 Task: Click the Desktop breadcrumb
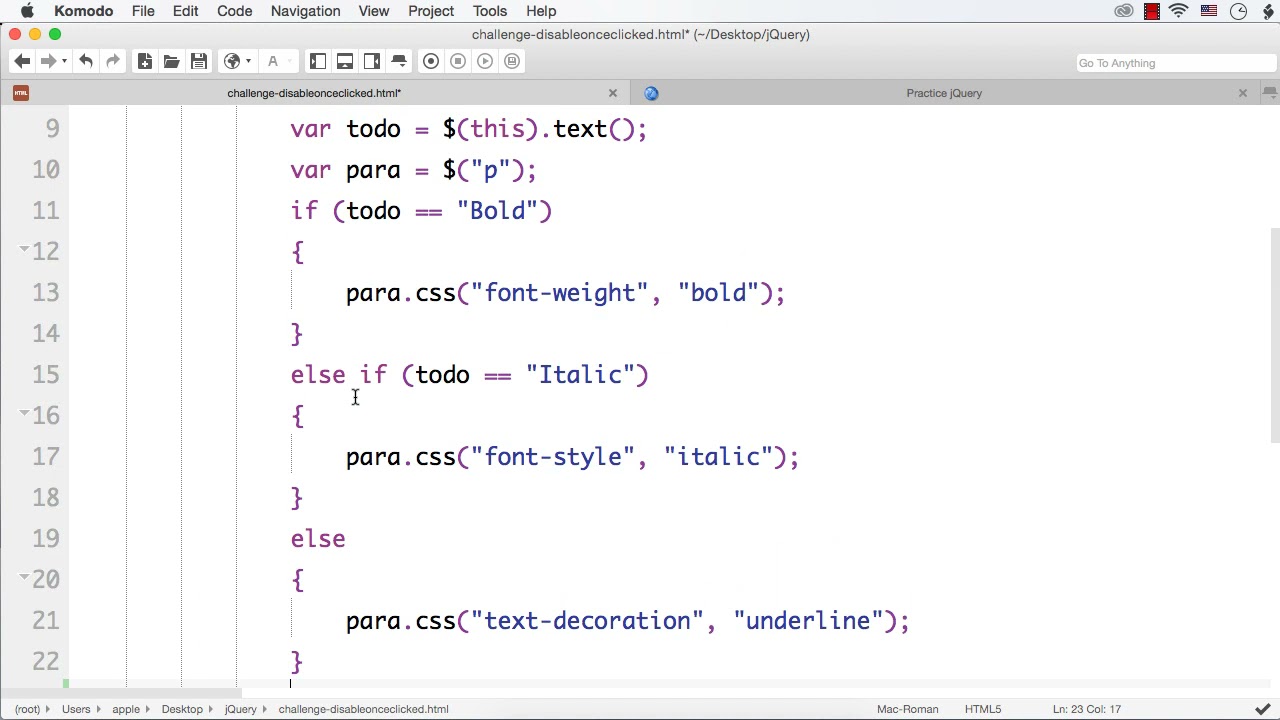[182, 709]
